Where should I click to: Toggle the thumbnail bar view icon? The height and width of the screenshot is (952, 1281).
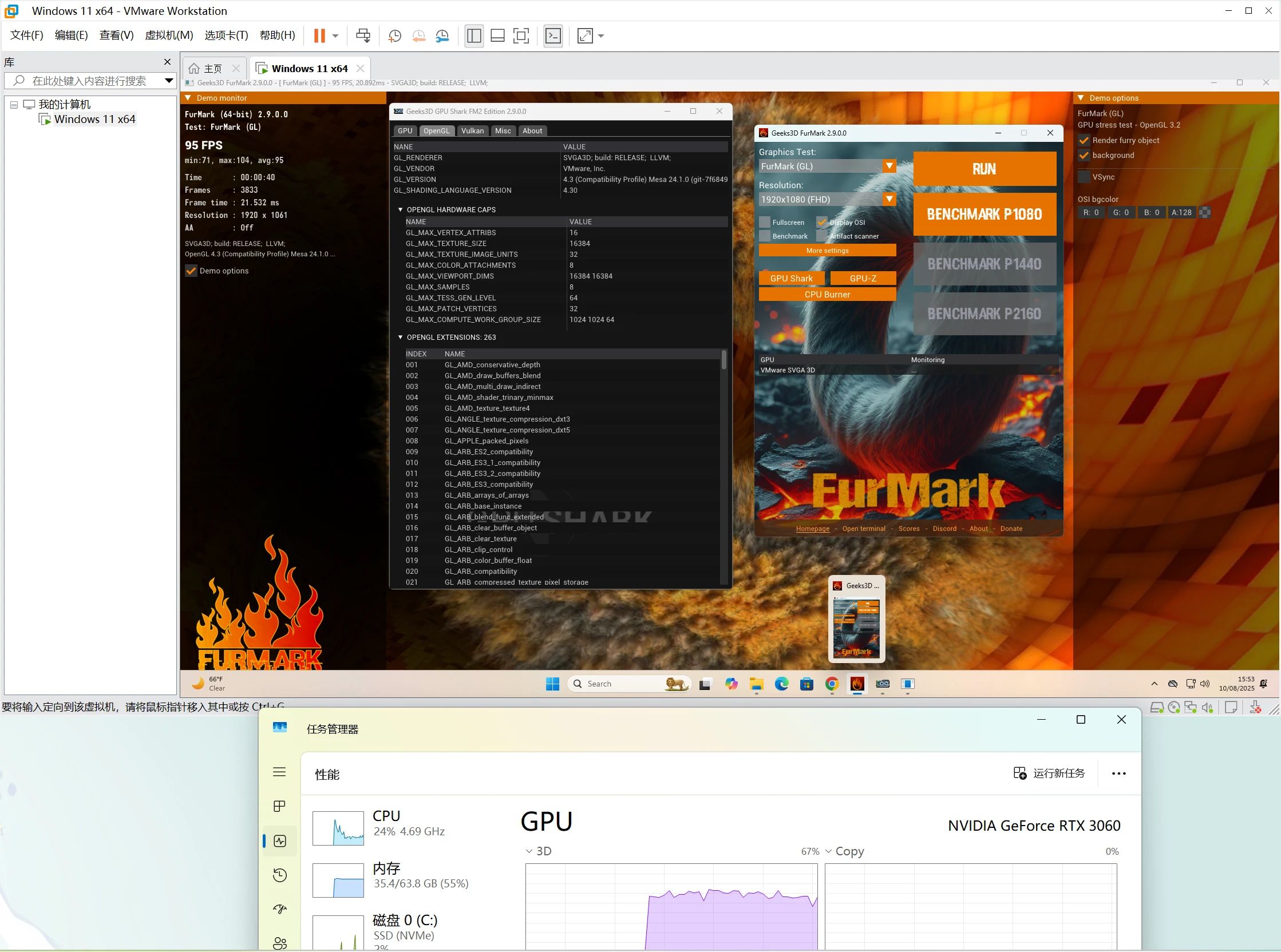coord(497,35)
